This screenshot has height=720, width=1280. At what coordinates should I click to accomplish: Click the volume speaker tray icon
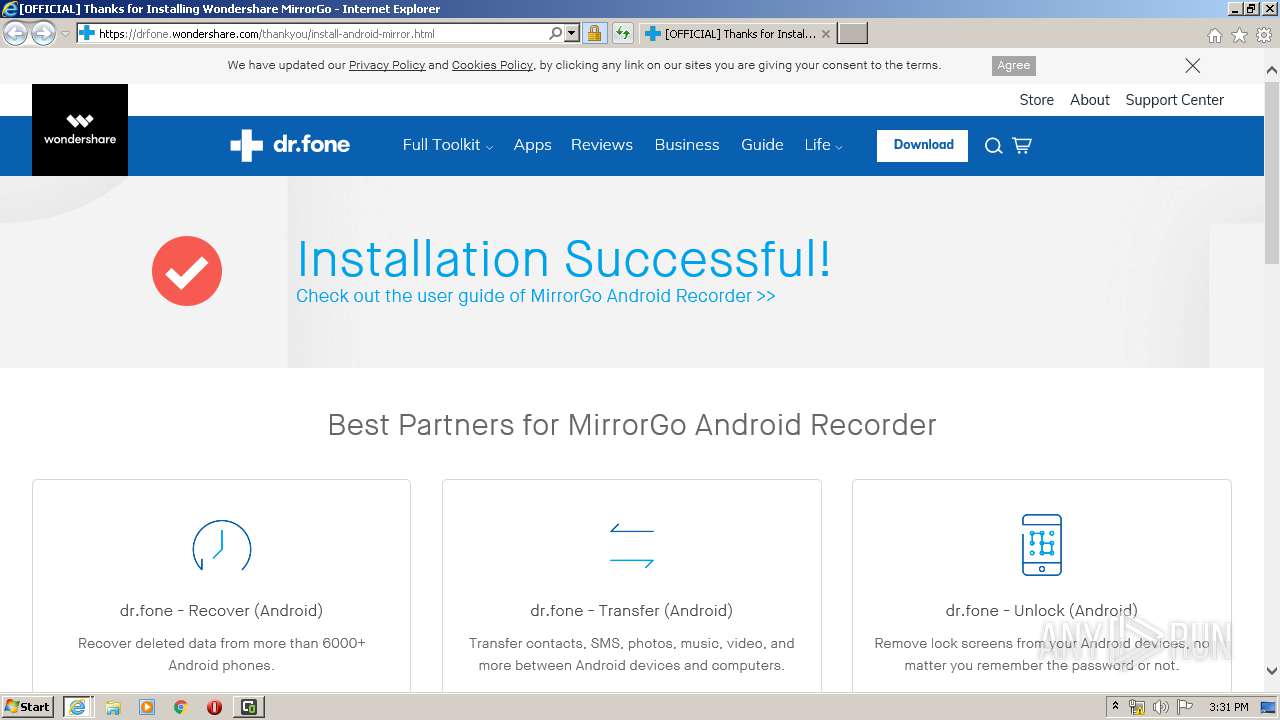click(1160, 707)
